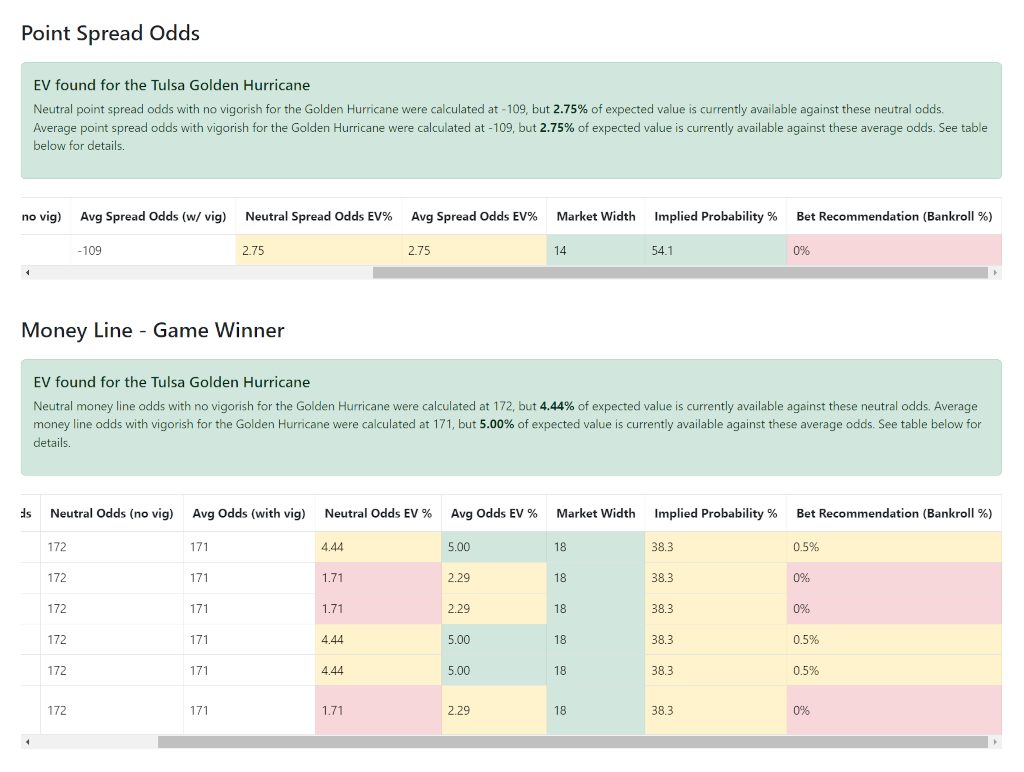Click the Money Line - Game Winner heading
Image resolution: width=1024 pixels, height=772 pixels.
coord(153,330)
